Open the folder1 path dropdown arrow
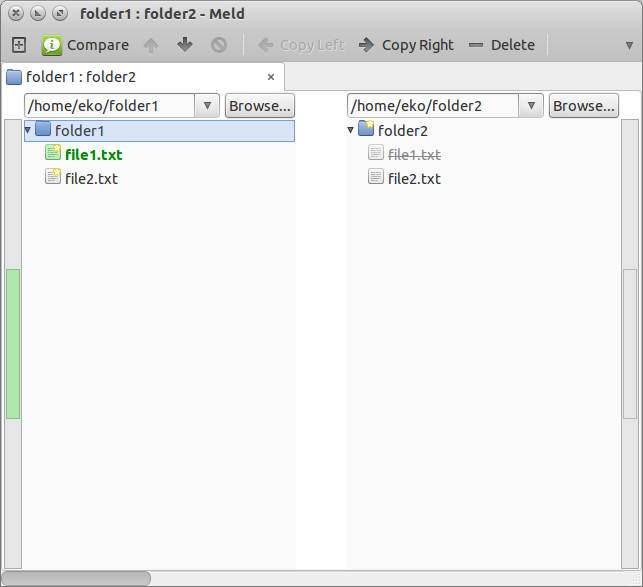 207,106
